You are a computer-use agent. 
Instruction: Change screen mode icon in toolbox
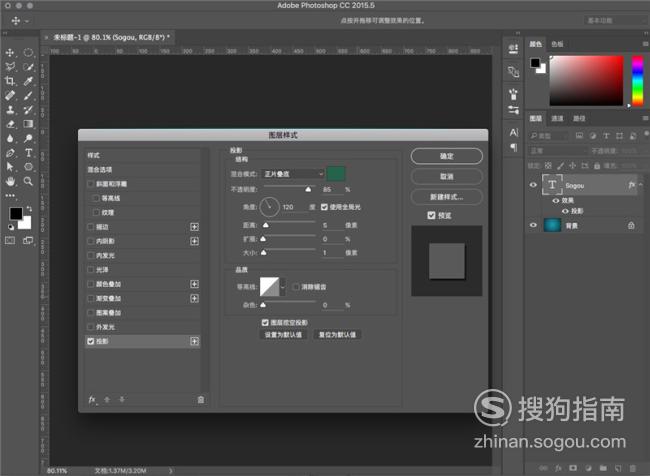(x=28, y=240)
